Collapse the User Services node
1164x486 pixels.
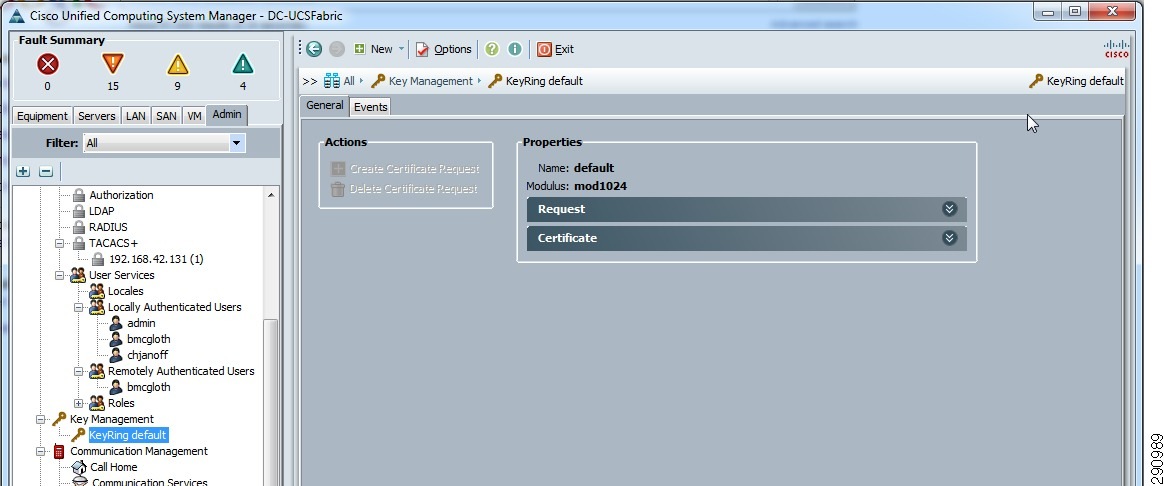click(x=59, y=275)
